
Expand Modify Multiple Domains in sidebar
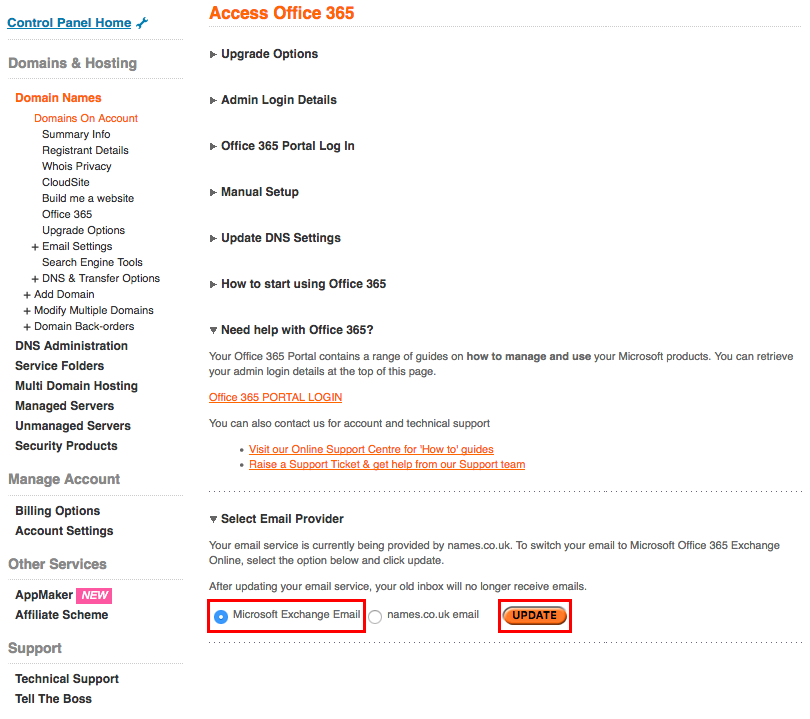click(27, 311)
